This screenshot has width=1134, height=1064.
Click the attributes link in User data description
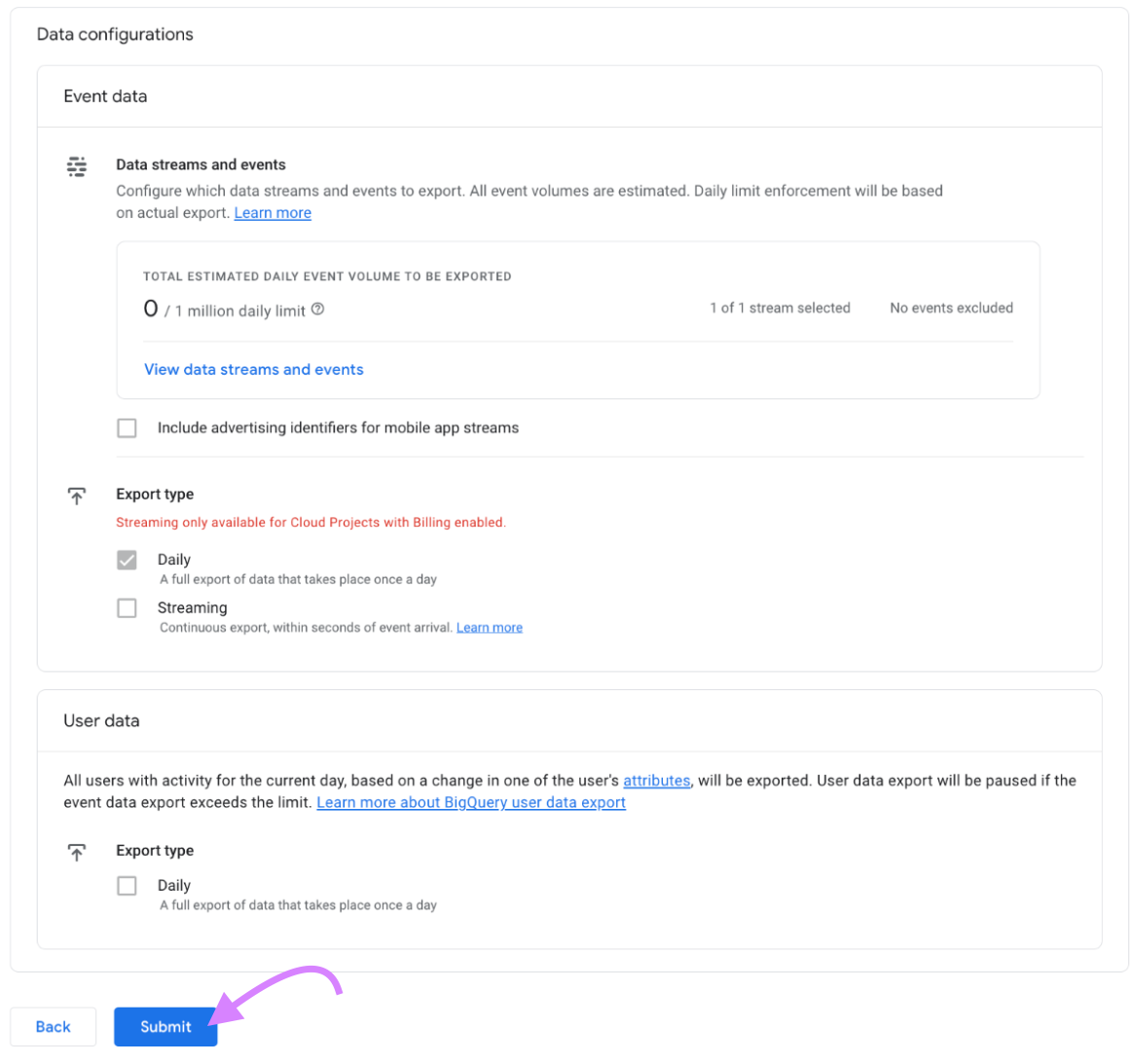(656, 780)
